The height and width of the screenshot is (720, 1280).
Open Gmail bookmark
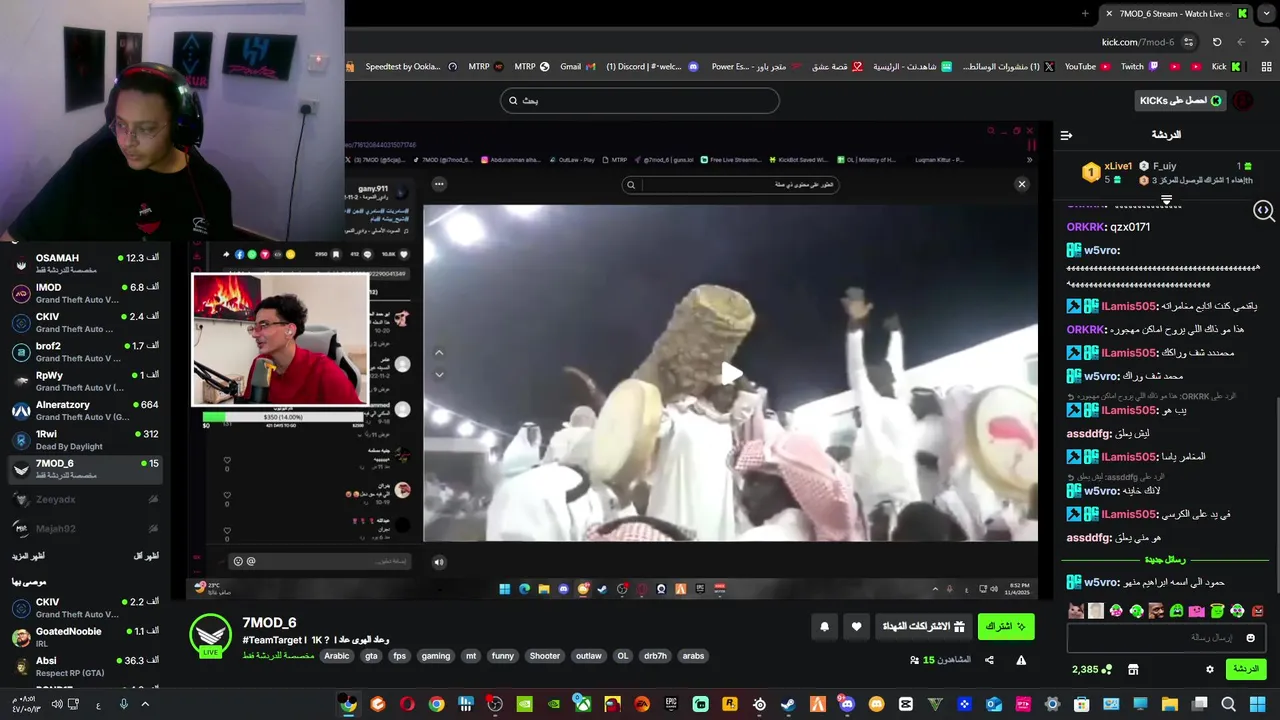[x=578, y=67]
